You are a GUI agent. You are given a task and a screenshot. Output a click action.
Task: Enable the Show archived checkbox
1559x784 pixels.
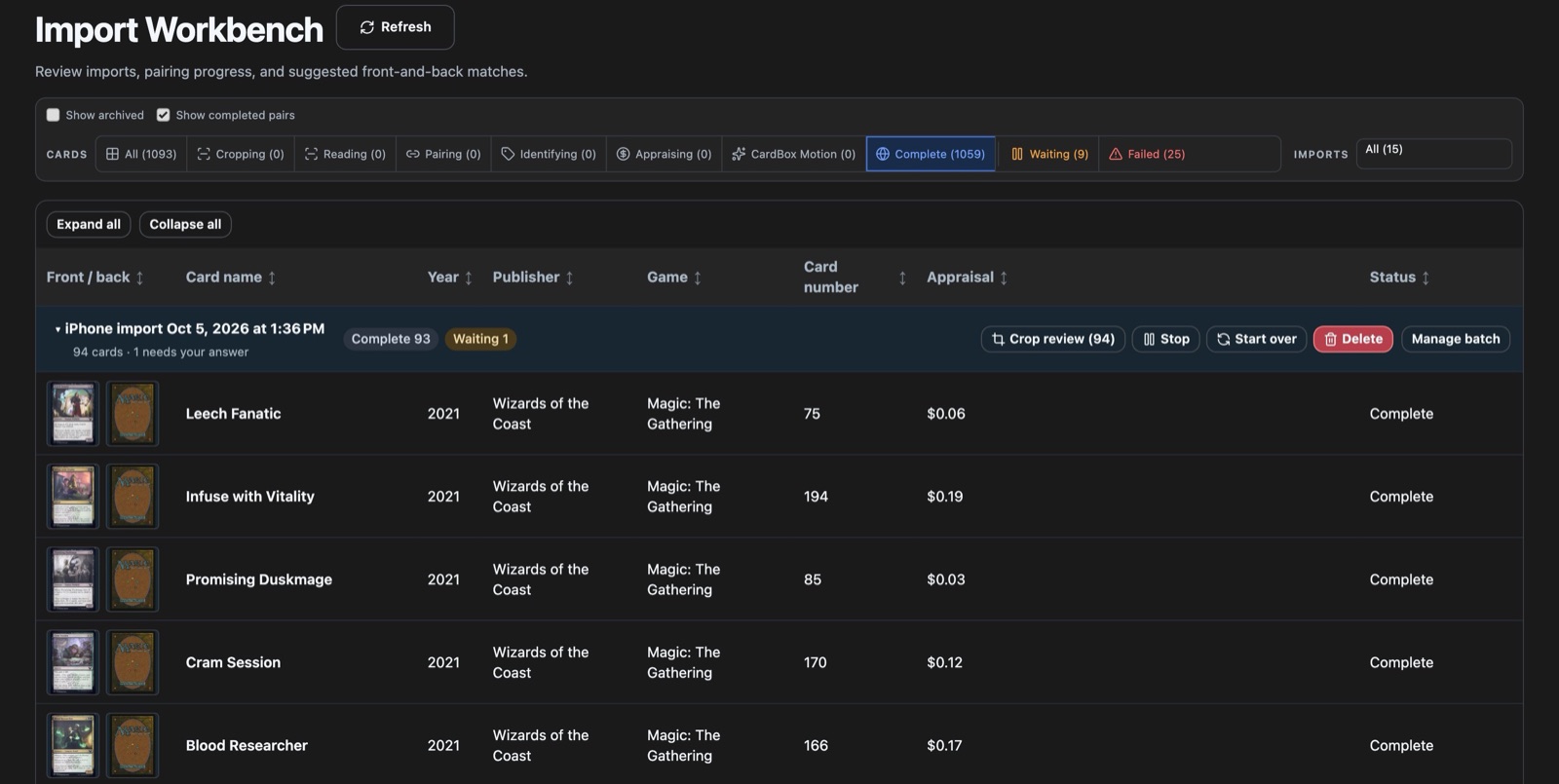coord(54,115)
